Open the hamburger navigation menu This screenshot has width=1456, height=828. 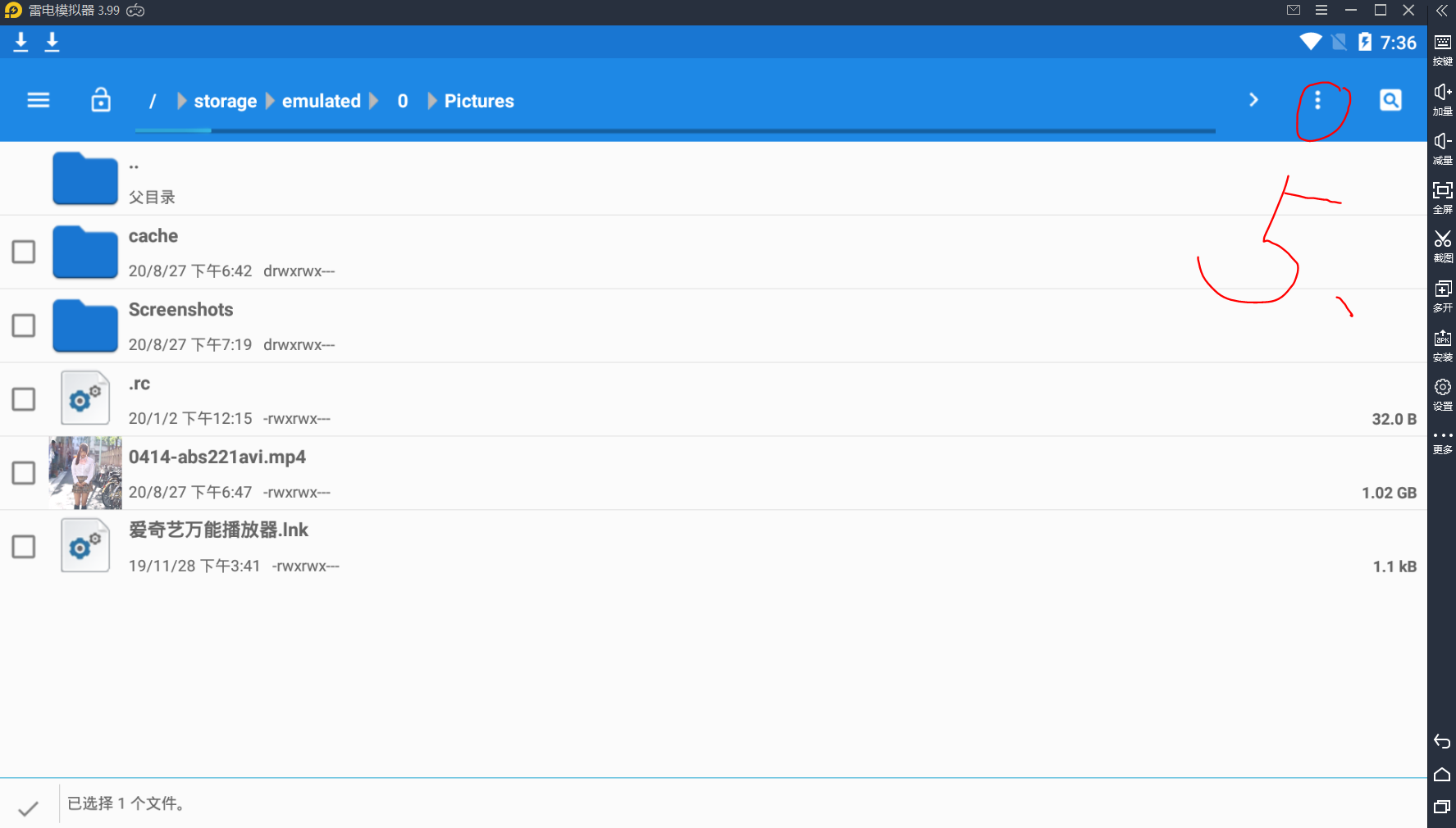pyautogui.click(x=39, y=100)
